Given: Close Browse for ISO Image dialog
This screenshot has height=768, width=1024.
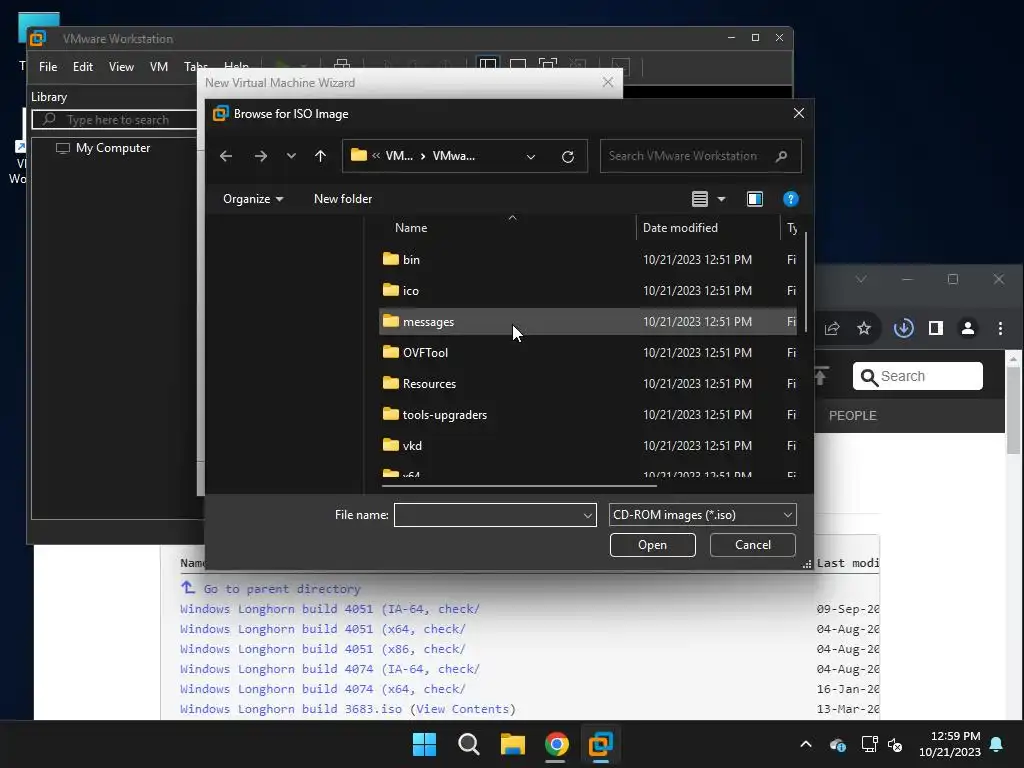Looking at the screenshot, I should tap(799, 113).
